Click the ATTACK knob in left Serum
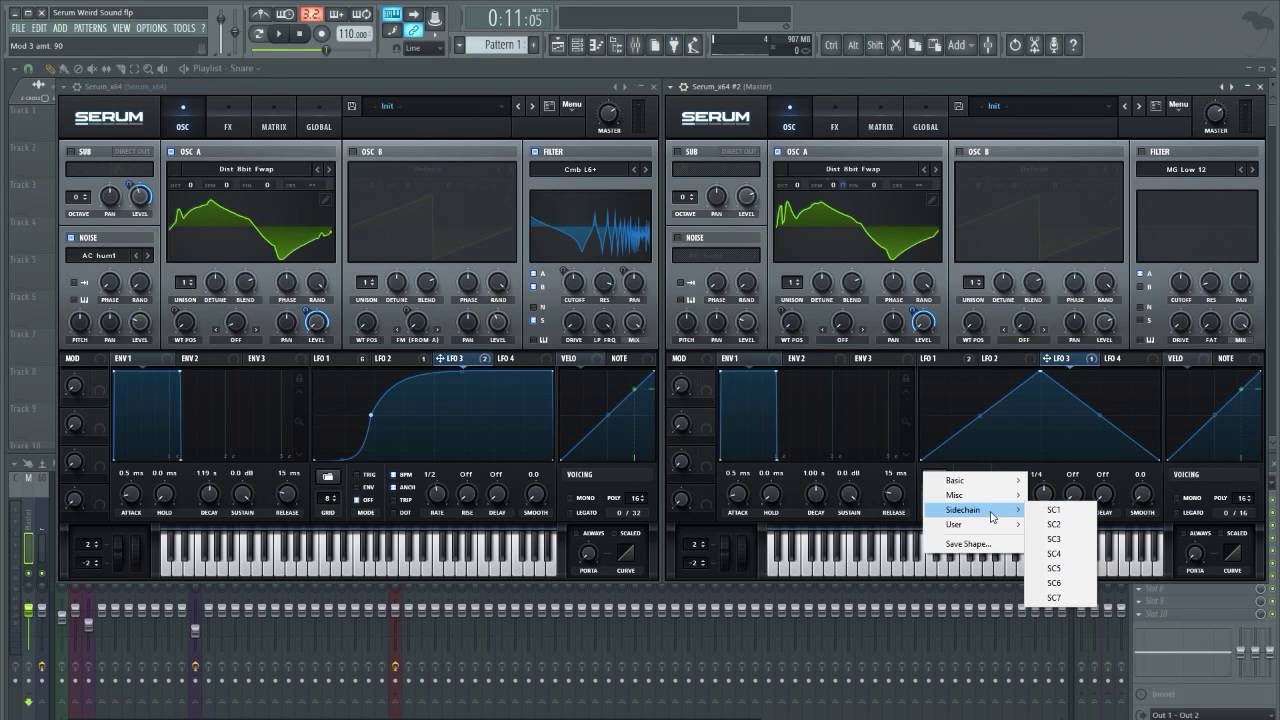 tap(130, 494)
